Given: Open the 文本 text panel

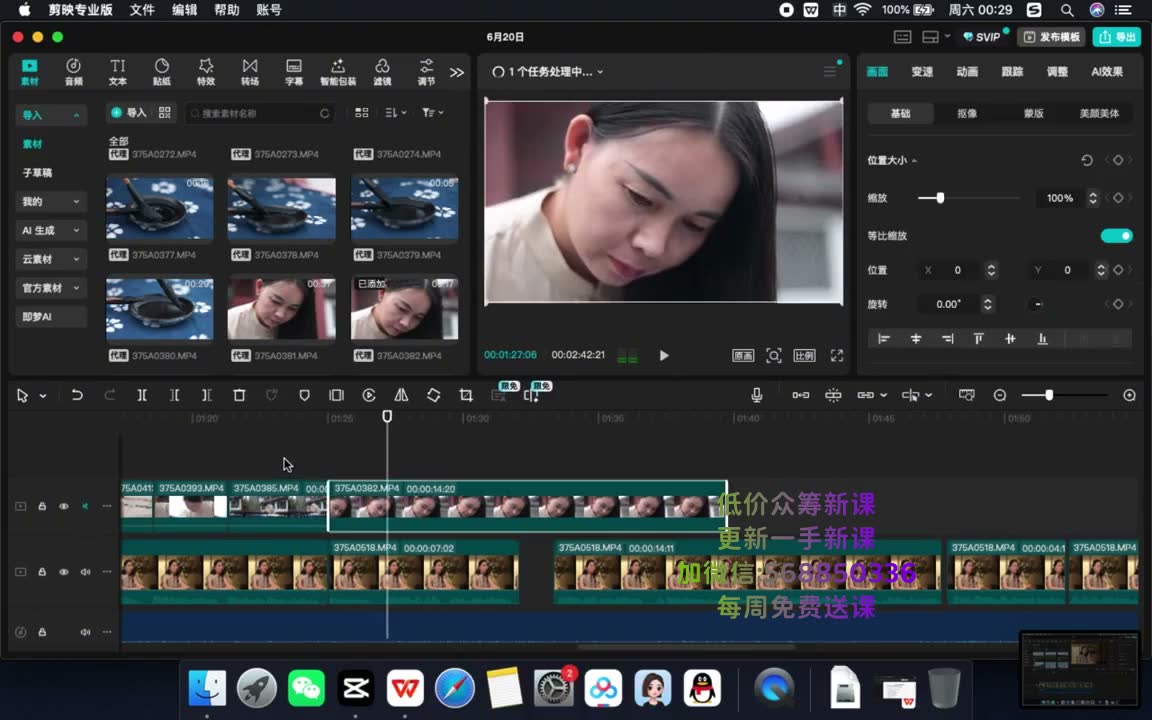Looking at the screenshot, I should pyautogui.click(x=118, y=72).
